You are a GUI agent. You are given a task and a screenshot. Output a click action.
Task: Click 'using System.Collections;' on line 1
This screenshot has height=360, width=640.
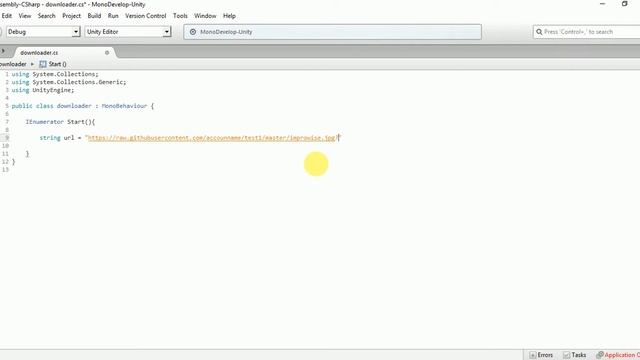[55, 74]
